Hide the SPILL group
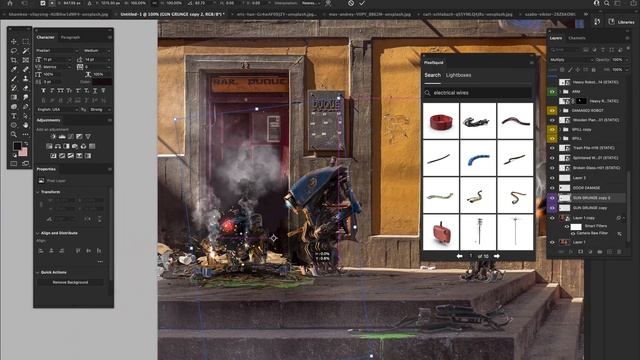This screenshot has width=640, height=360. point(552,139)
